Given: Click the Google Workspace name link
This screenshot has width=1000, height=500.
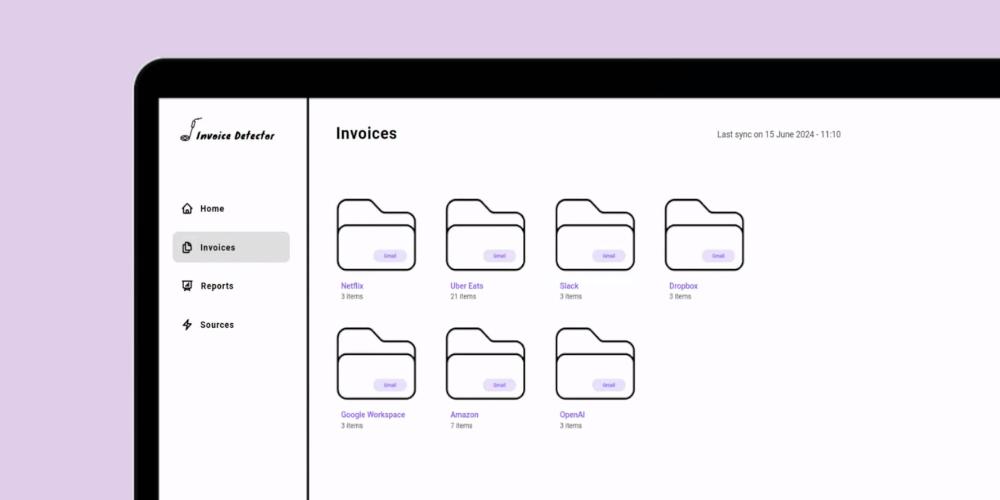Looking at the screenshot, I should [x=373, y=415].
